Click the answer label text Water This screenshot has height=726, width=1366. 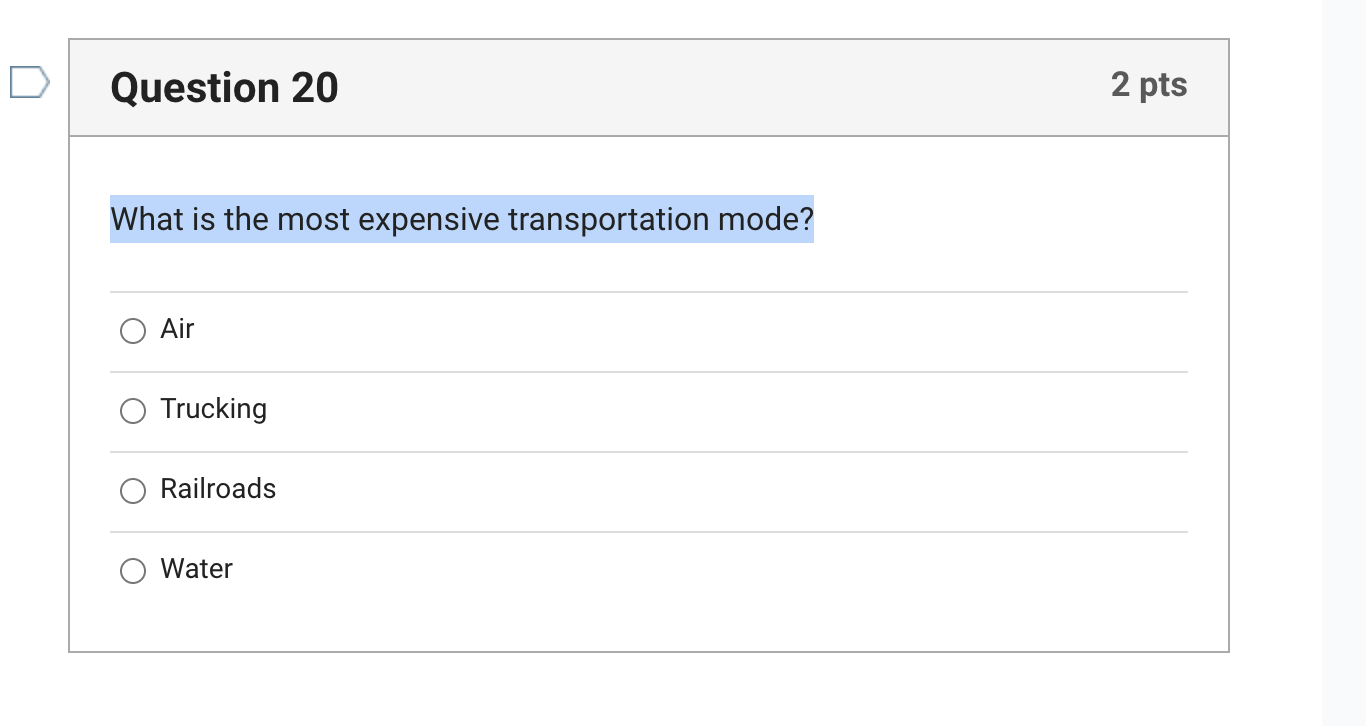(x=196, y=569)
